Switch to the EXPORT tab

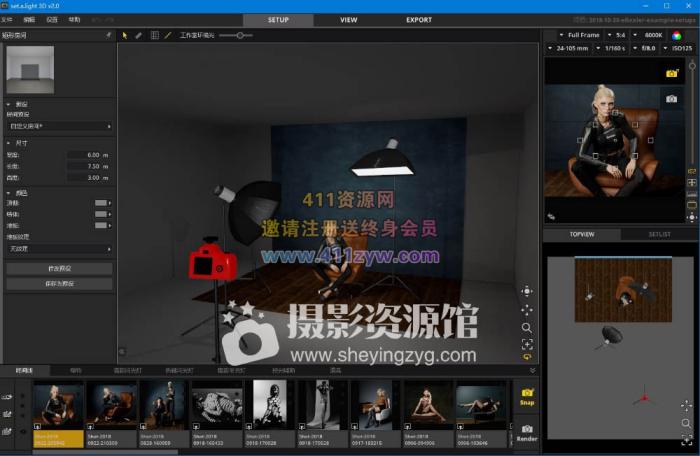tap(419, 19)
